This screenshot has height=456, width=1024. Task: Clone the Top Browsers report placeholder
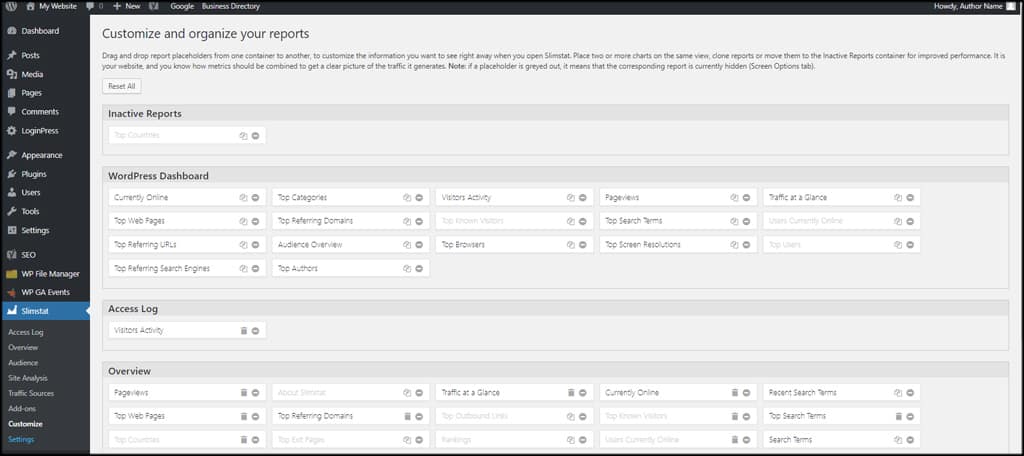tap(571, 244)
